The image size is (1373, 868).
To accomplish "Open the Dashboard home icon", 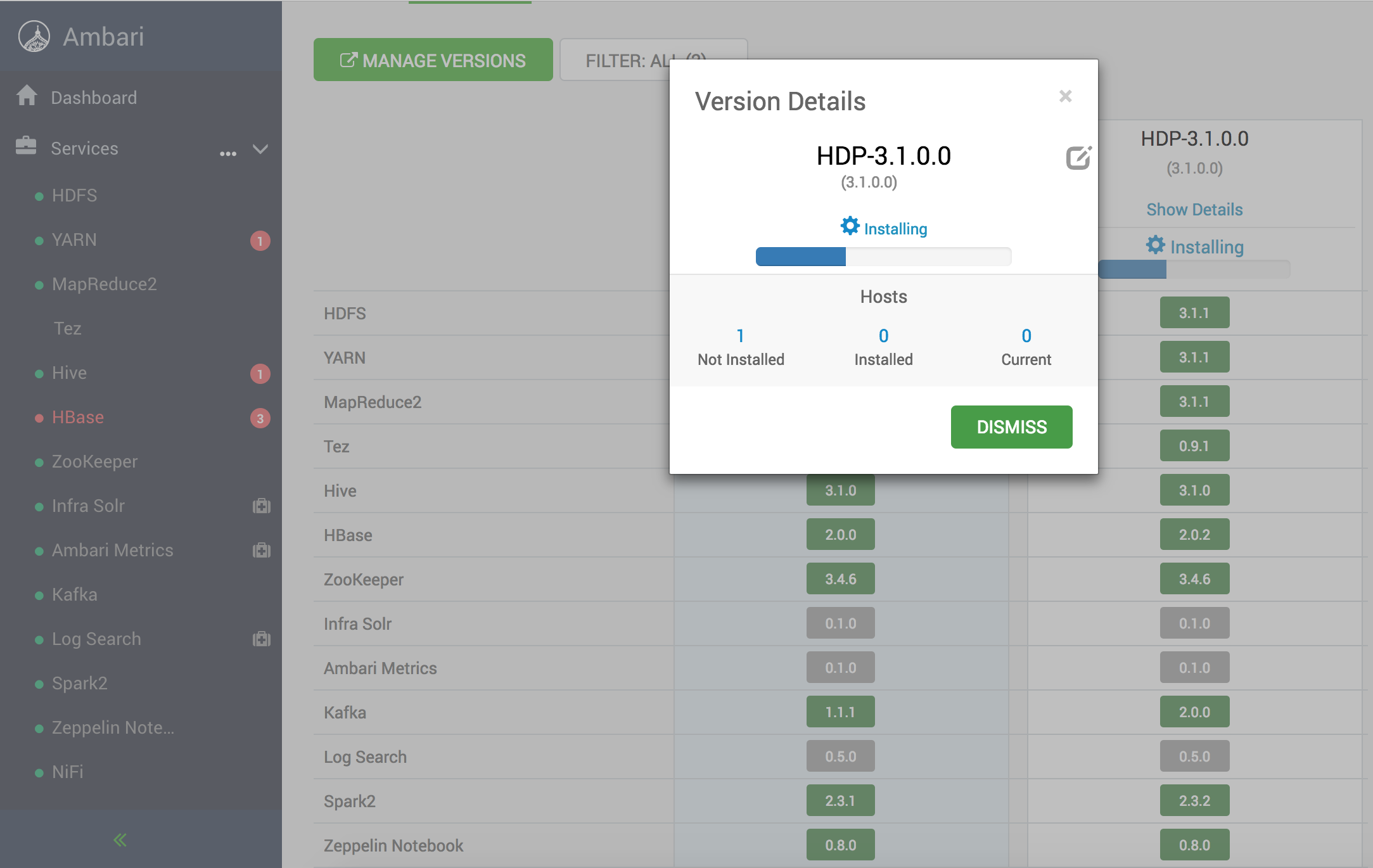I will click(x=27, y=96).
